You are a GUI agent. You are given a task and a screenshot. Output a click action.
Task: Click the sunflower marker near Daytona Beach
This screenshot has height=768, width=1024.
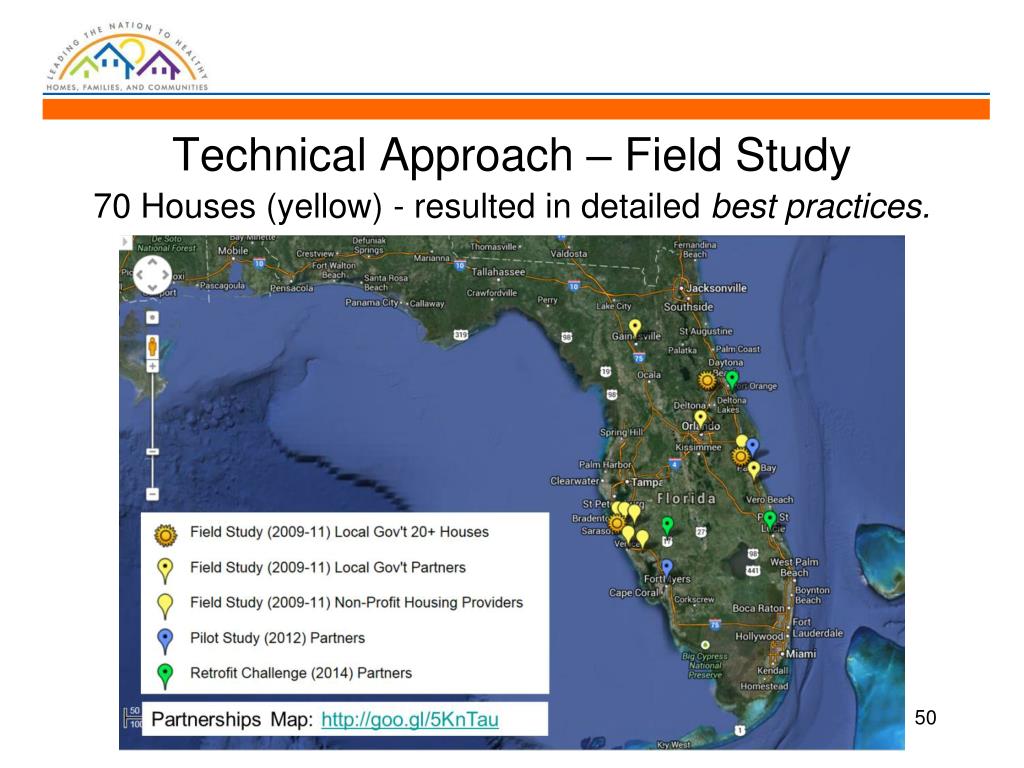pyautogui.click(x=707, y=380)
